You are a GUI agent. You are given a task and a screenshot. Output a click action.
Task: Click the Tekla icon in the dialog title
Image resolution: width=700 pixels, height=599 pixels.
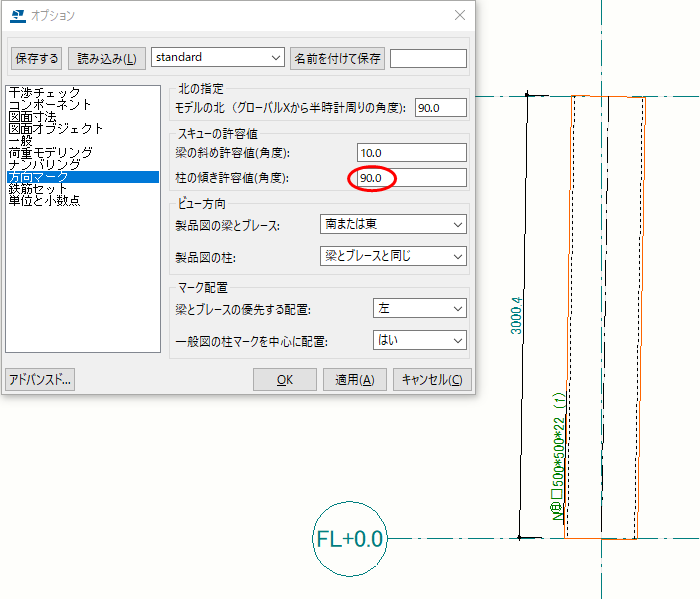[x=18, y=16]
